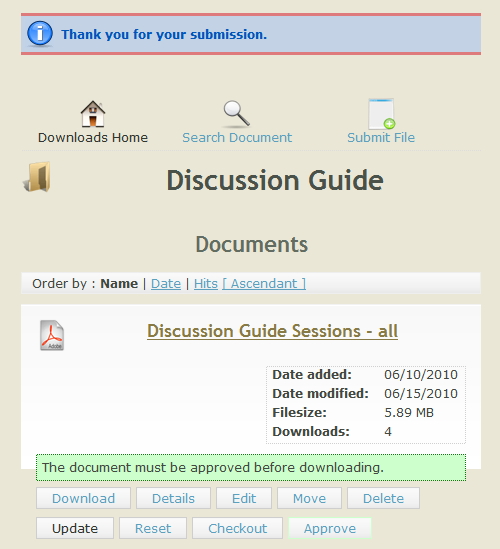Click the Update button
500x549 pixels.
pos(75,528)
